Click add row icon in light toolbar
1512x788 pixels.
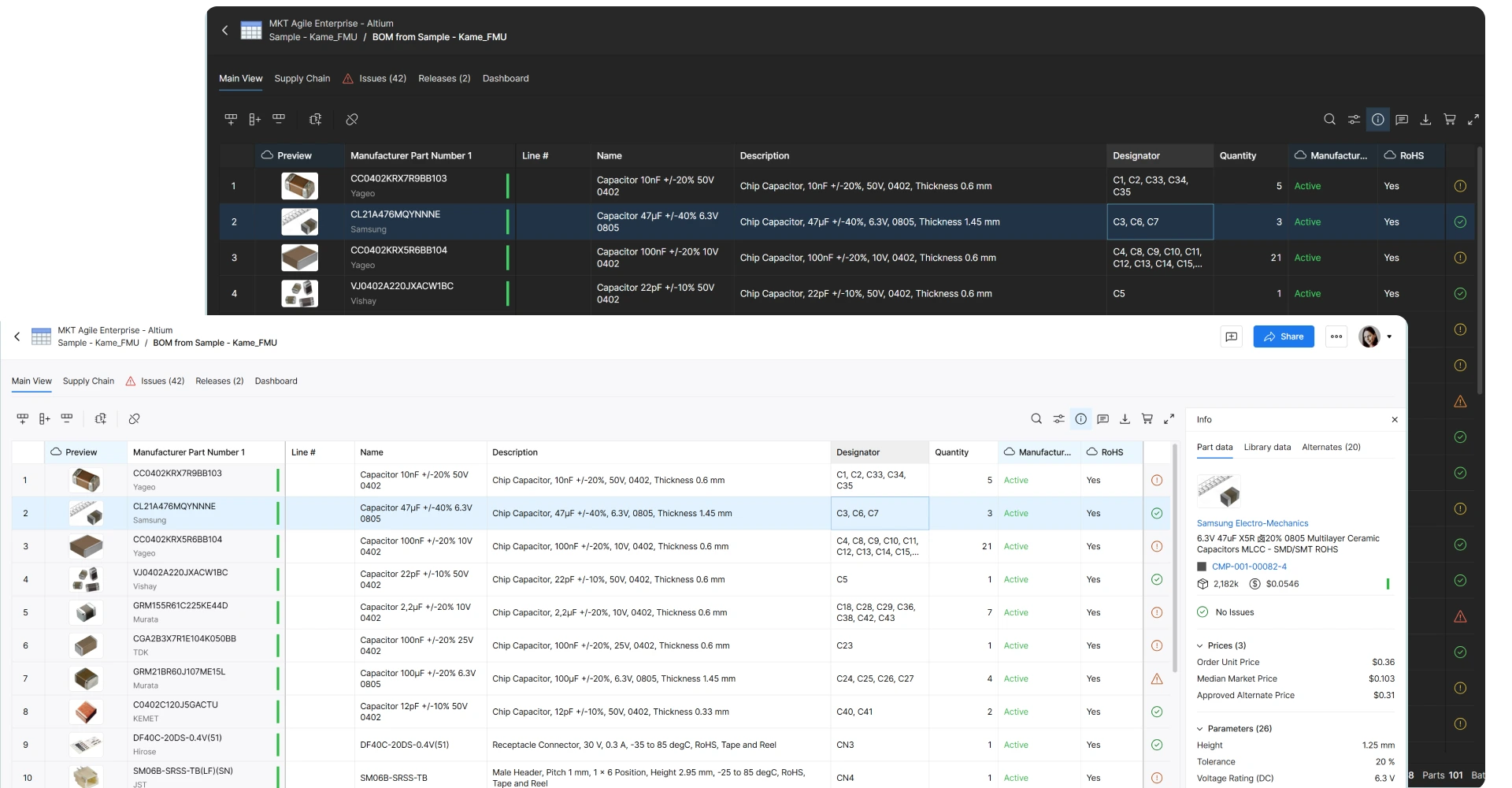[x=23, y=418]
